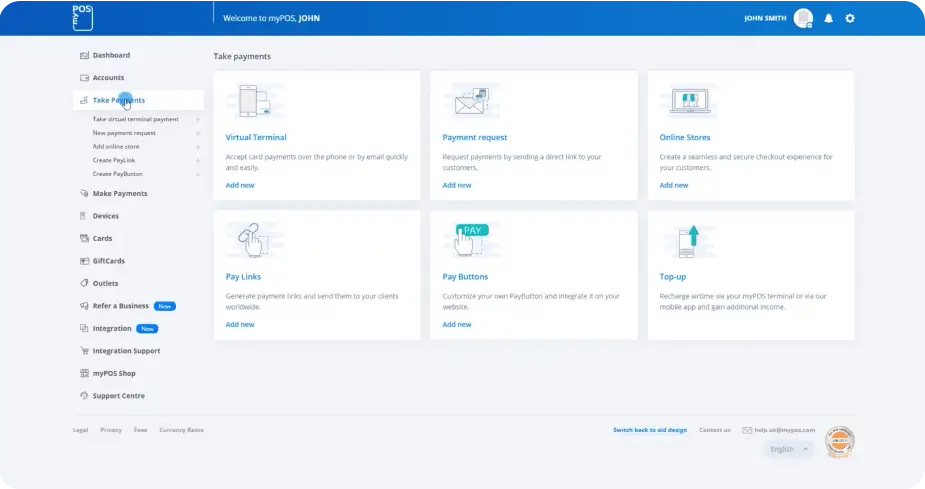Open Dashboard from the sidebar
Image resolution: width=925 pixels, height=489 pixels.
[x=111, y=55]
